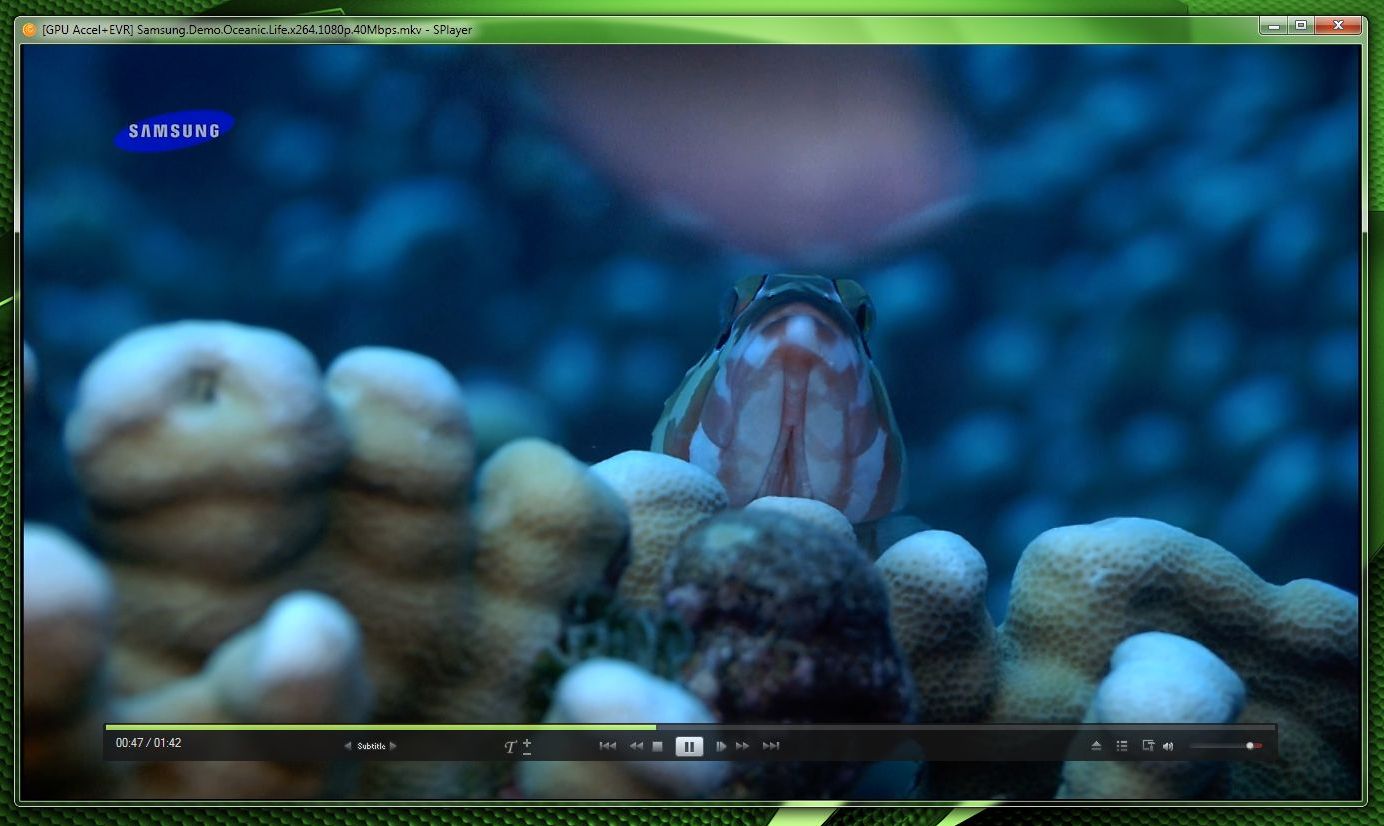Viewport: 1384px width, 826px height.
Task: Click the volume slider knob
Action: click(x=1250, y=746)
